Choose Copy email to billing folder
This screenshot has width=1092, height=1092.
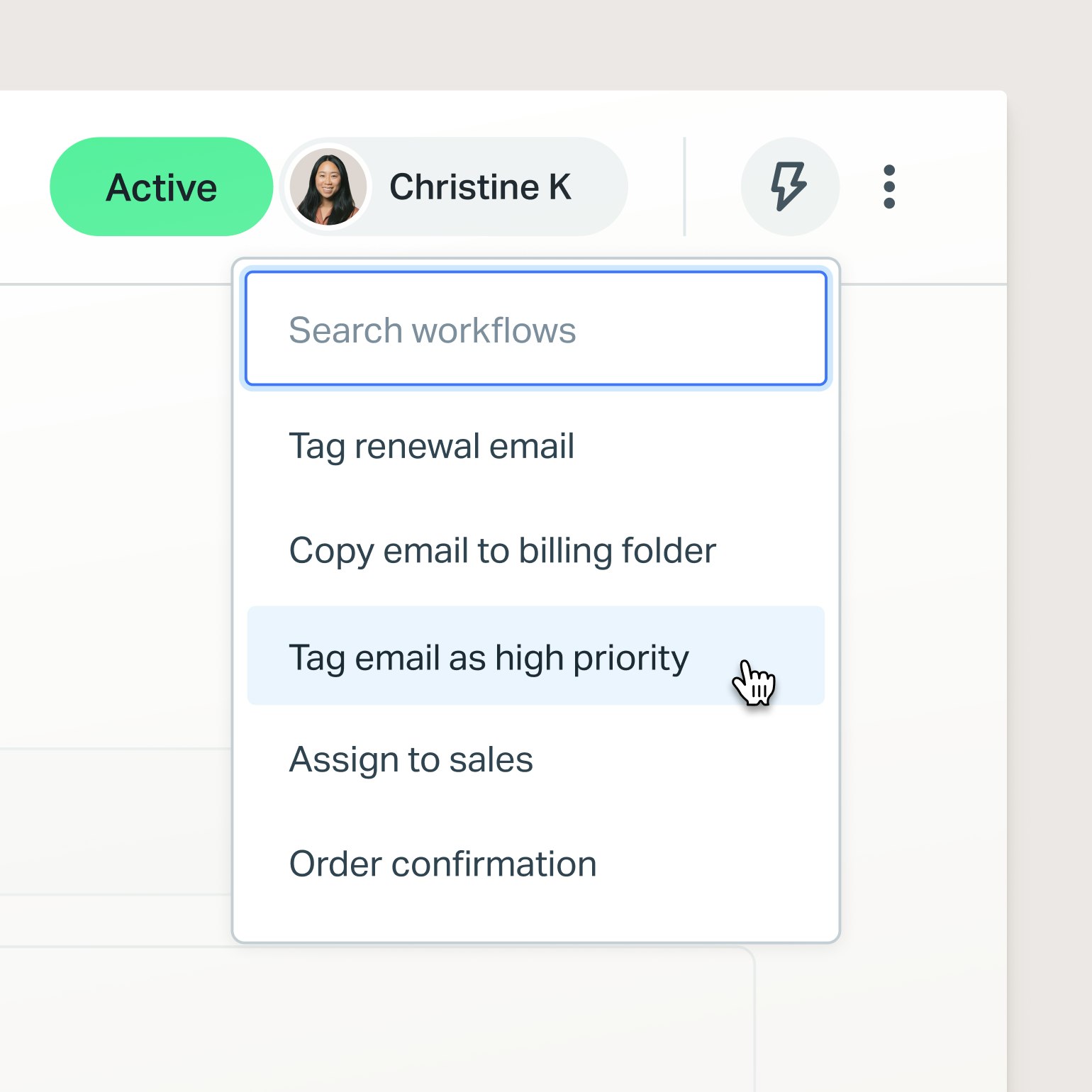[x=502, y=551]
